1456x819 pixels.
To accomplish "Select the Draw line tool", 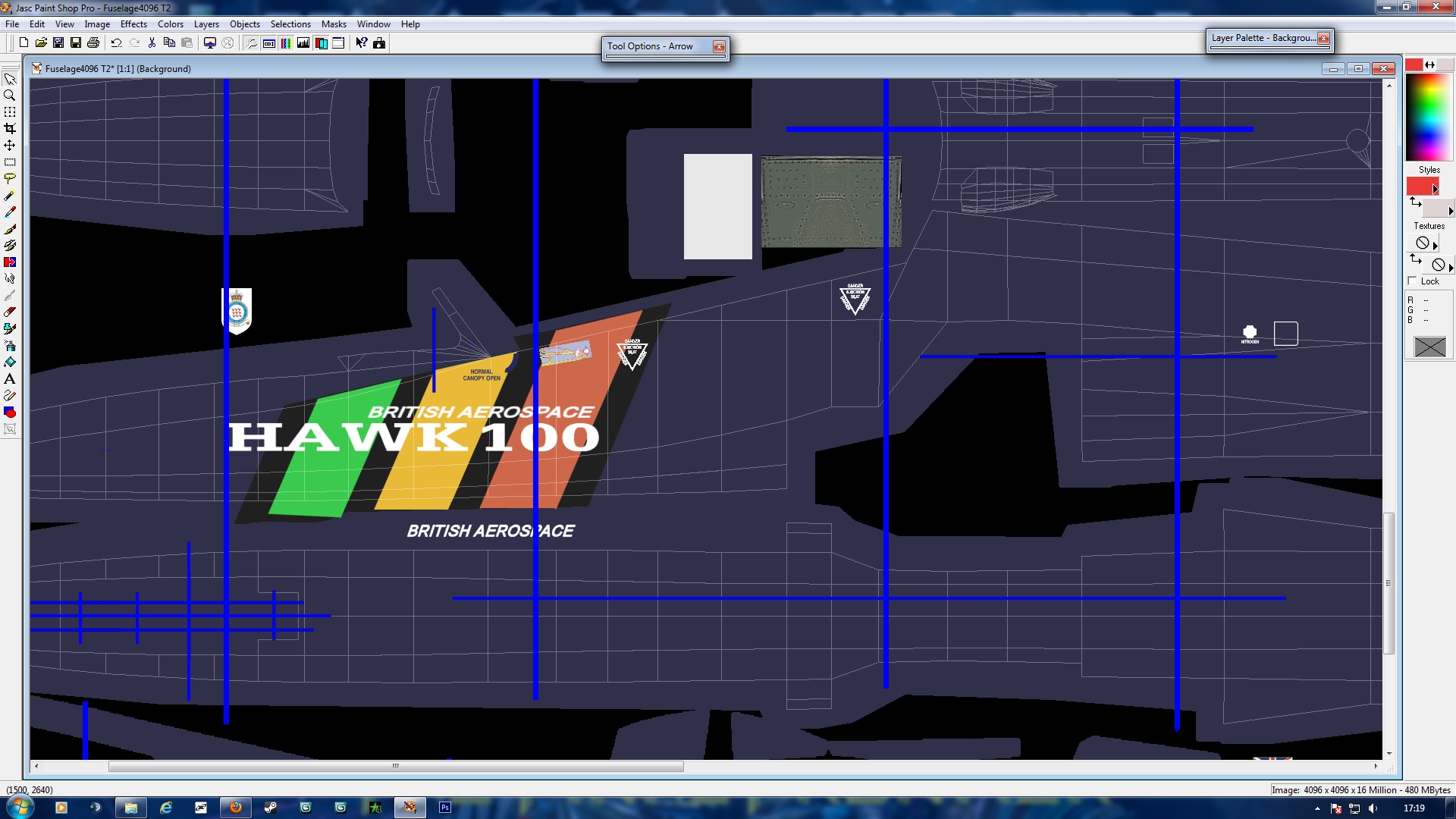I will (10, 396).
